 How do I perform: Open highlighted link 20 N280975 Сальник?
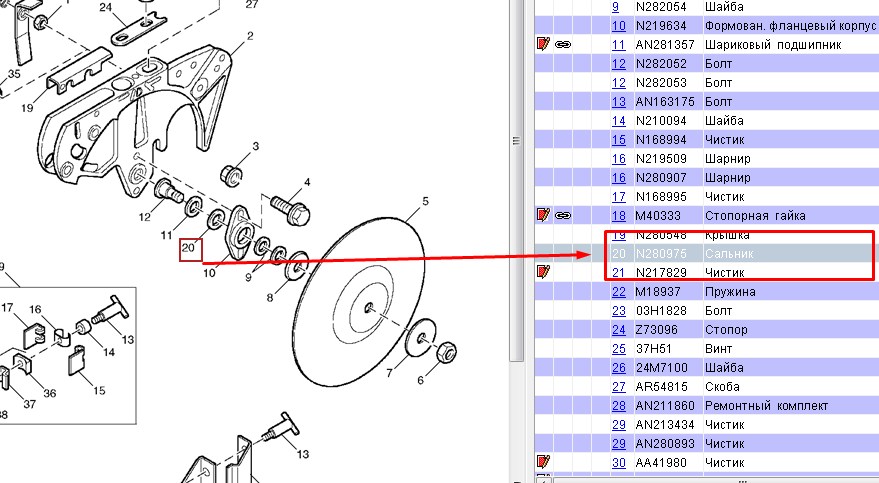[x=618, y=254]
